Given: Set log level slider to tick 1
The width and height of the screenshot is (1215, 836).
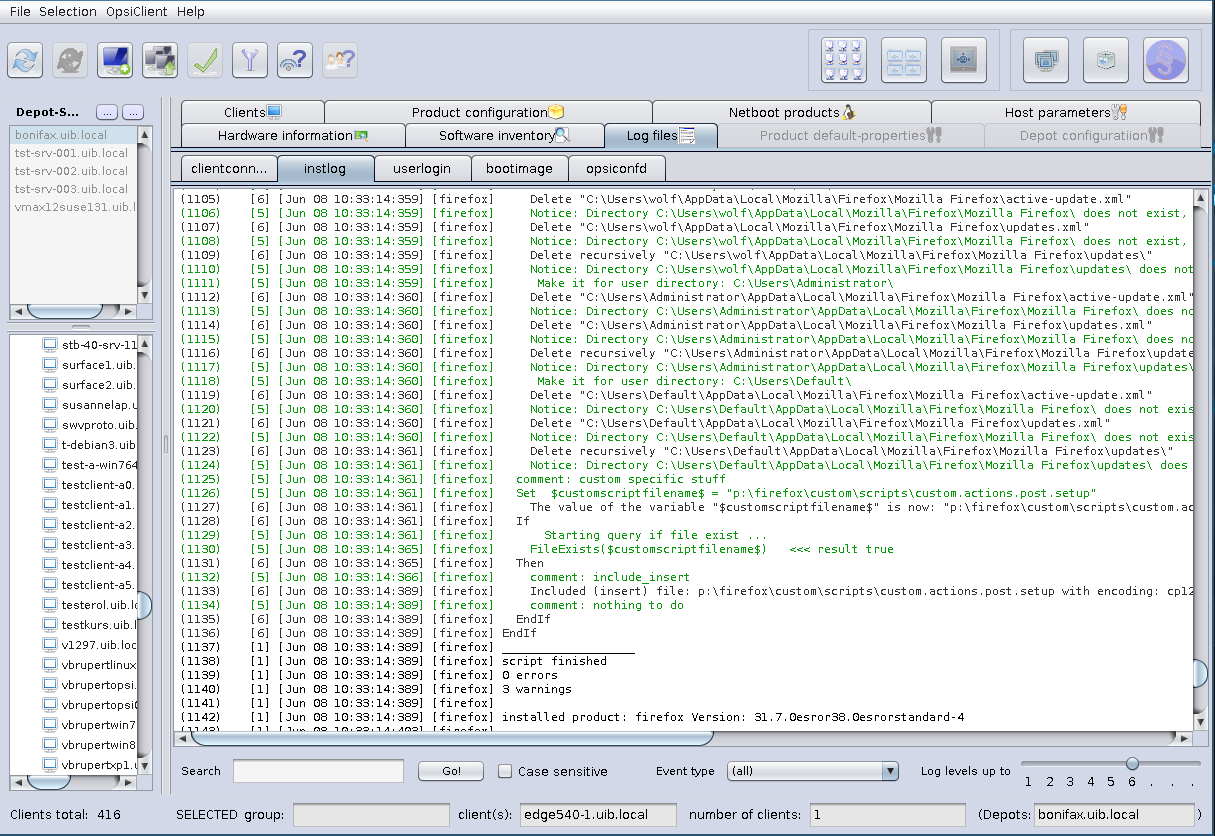Looking at the screenshot, I should coord(1027,781).
